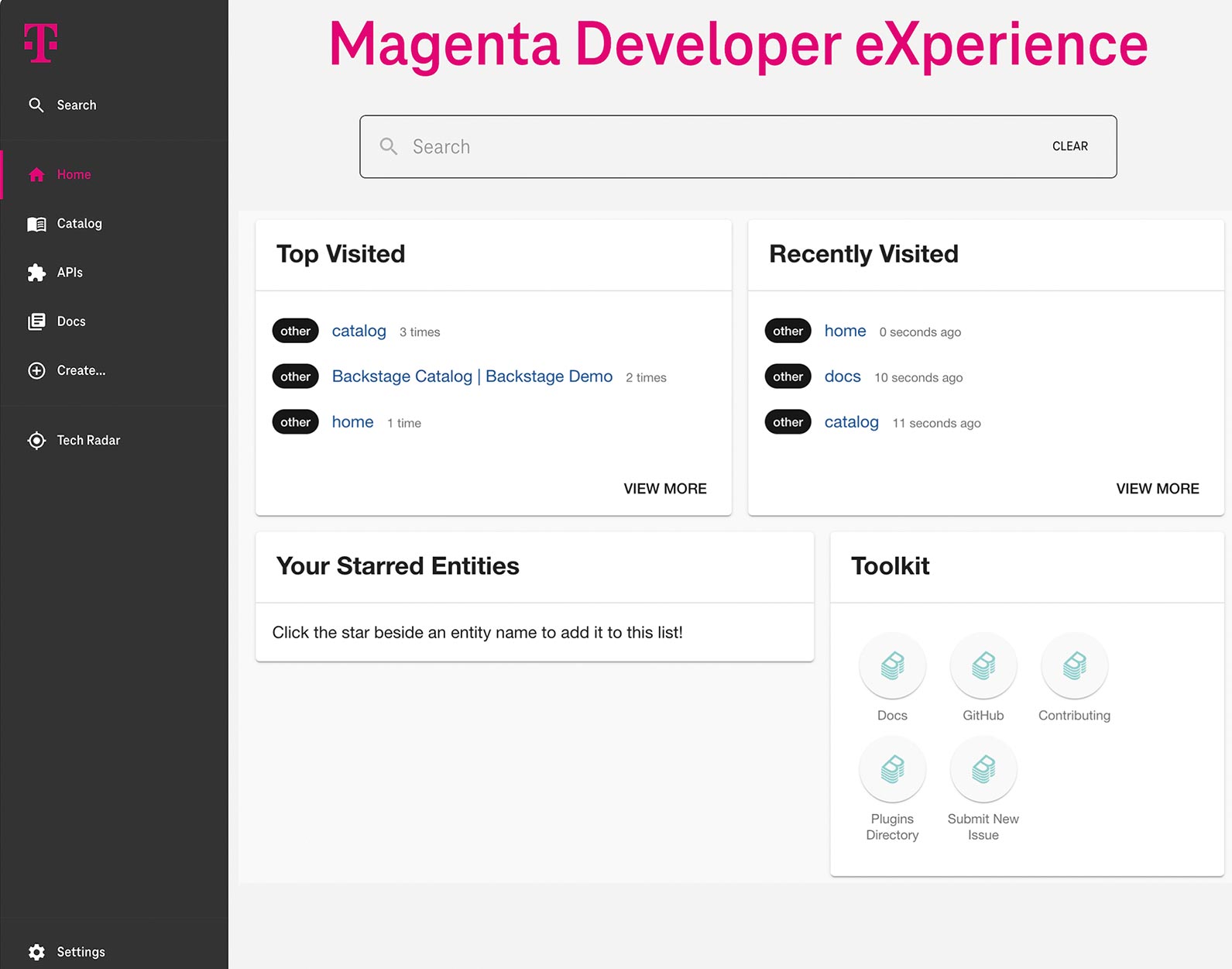
Task: Click the Contributing label in Toolkit
Action: (x=1075, y=716)
